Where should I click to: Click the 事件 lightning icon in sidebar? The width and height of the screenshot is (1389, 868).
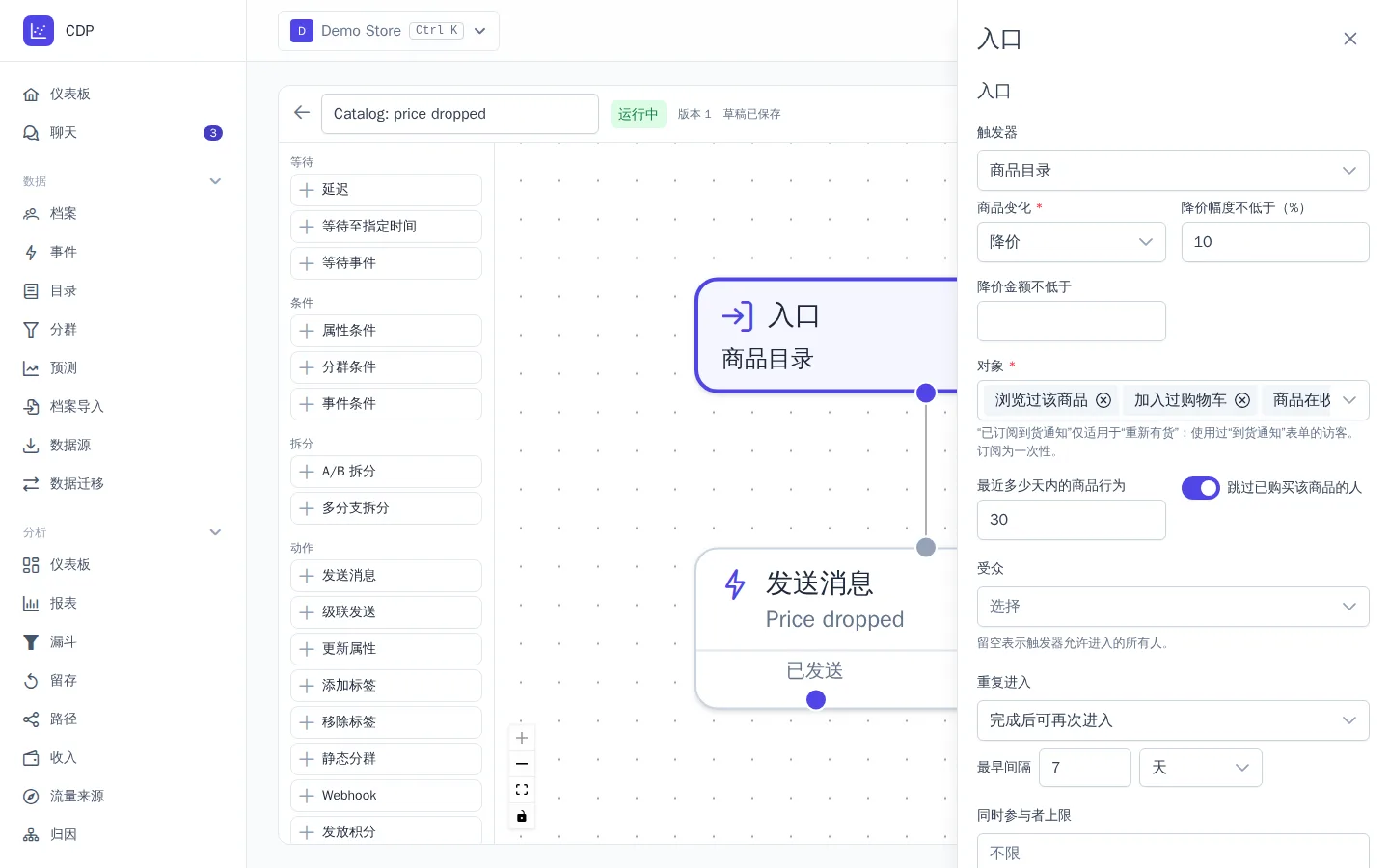pos(31,253)
